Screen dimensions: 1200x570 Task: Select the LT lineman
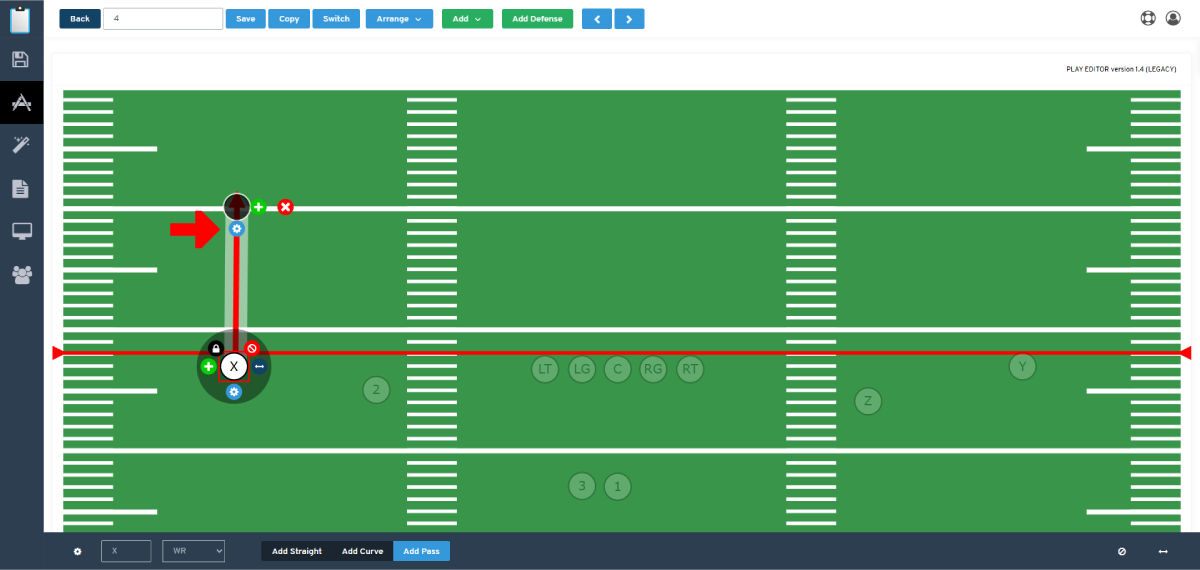coord(545,369)
